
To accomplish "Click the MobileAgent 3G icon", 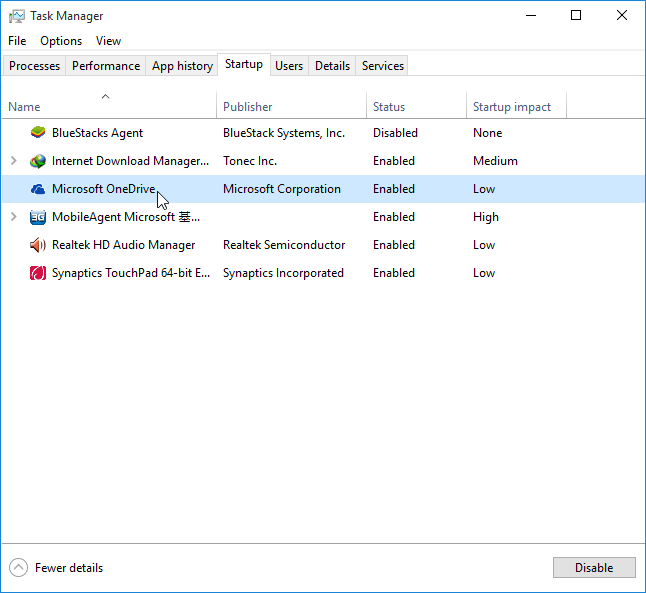I will click(x=38, y=217).
